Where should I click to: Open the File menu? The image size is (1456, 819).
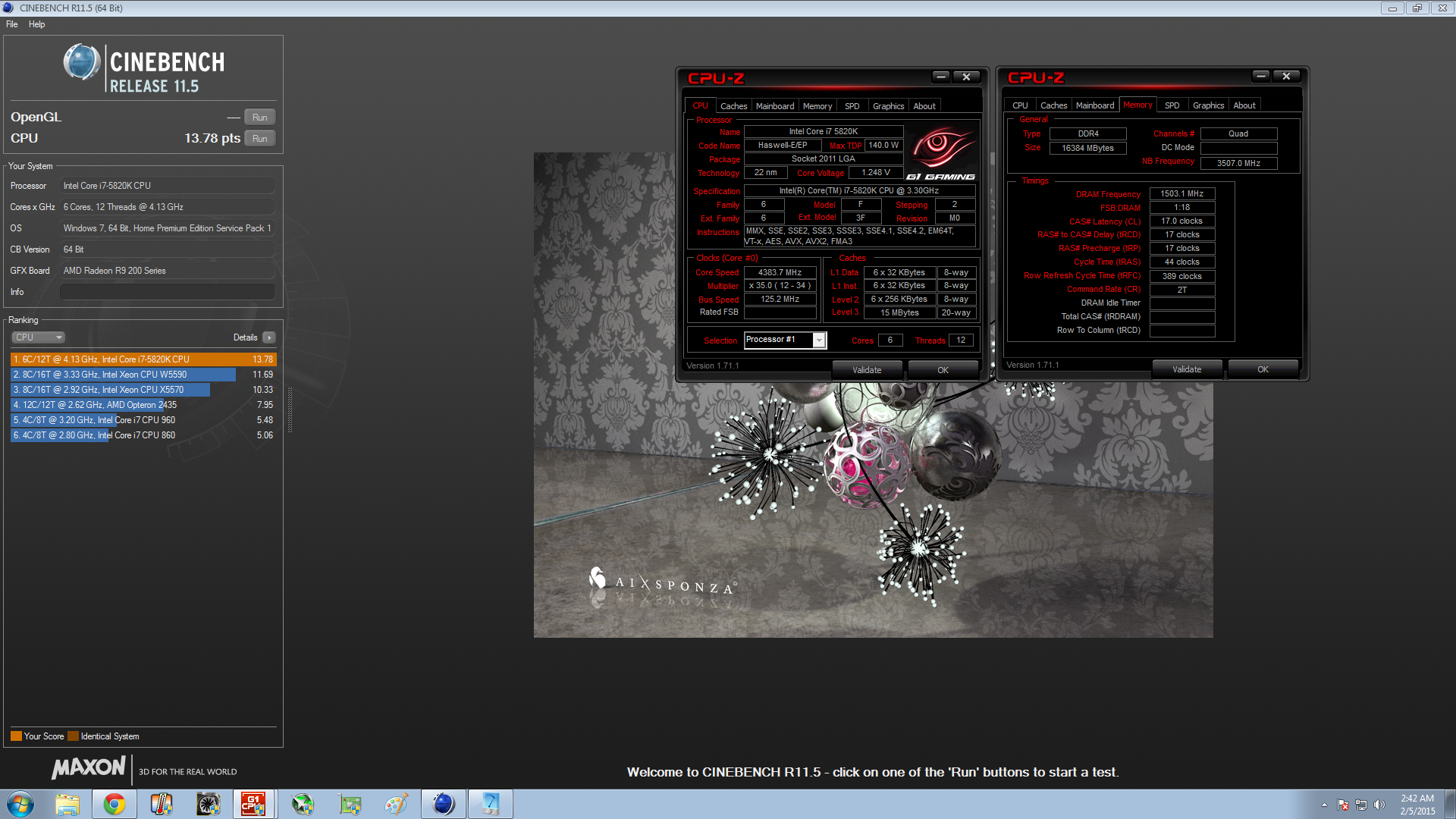point(12,24)
